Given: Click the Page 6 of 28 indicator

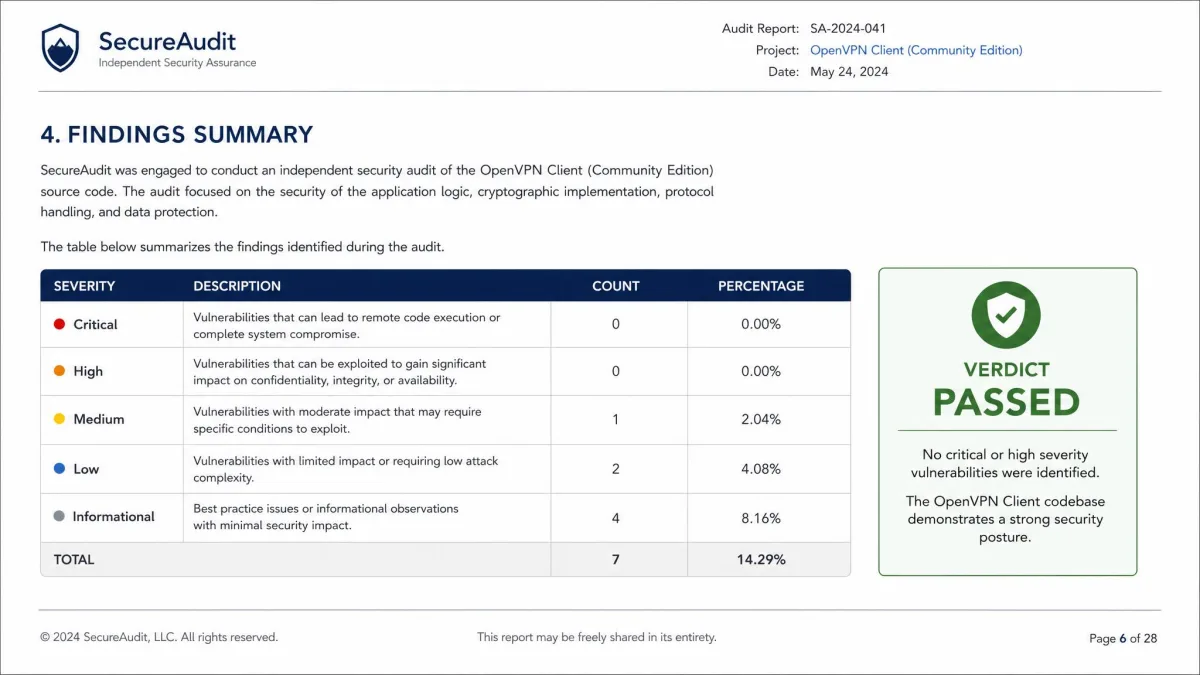Looking at the screenshot, I should (1123, 639).
